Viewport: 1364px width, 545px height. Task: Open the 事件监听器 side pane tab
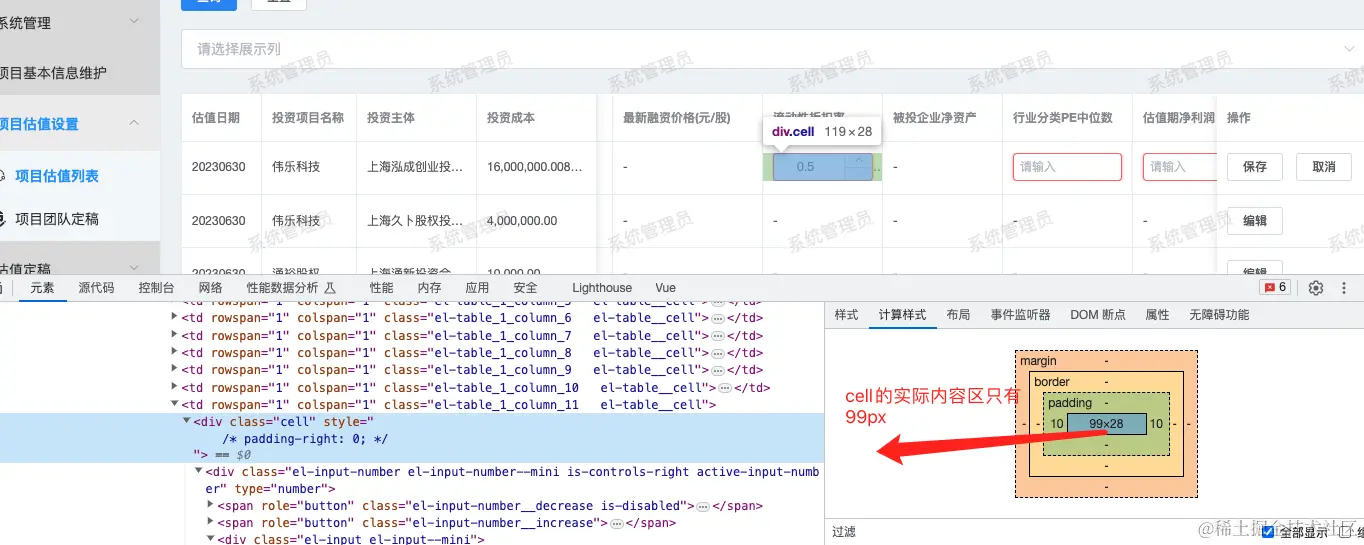1021,315
